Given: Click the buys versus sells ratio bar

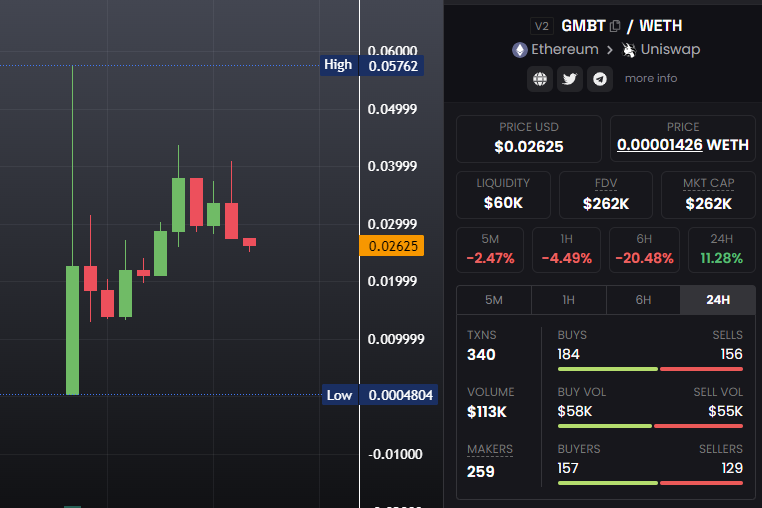Looking at the screenshot, I should tap(650, 369).
